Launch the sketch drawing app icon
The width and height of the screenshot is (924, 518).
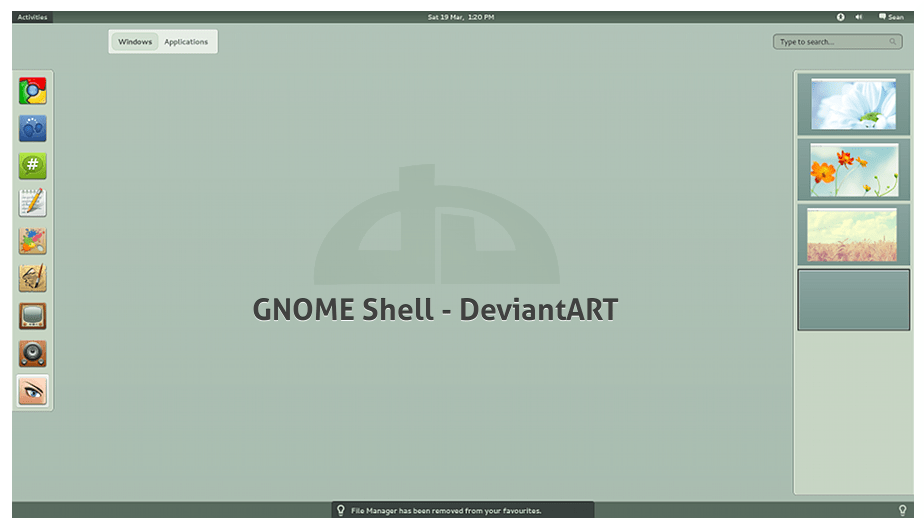32,278
